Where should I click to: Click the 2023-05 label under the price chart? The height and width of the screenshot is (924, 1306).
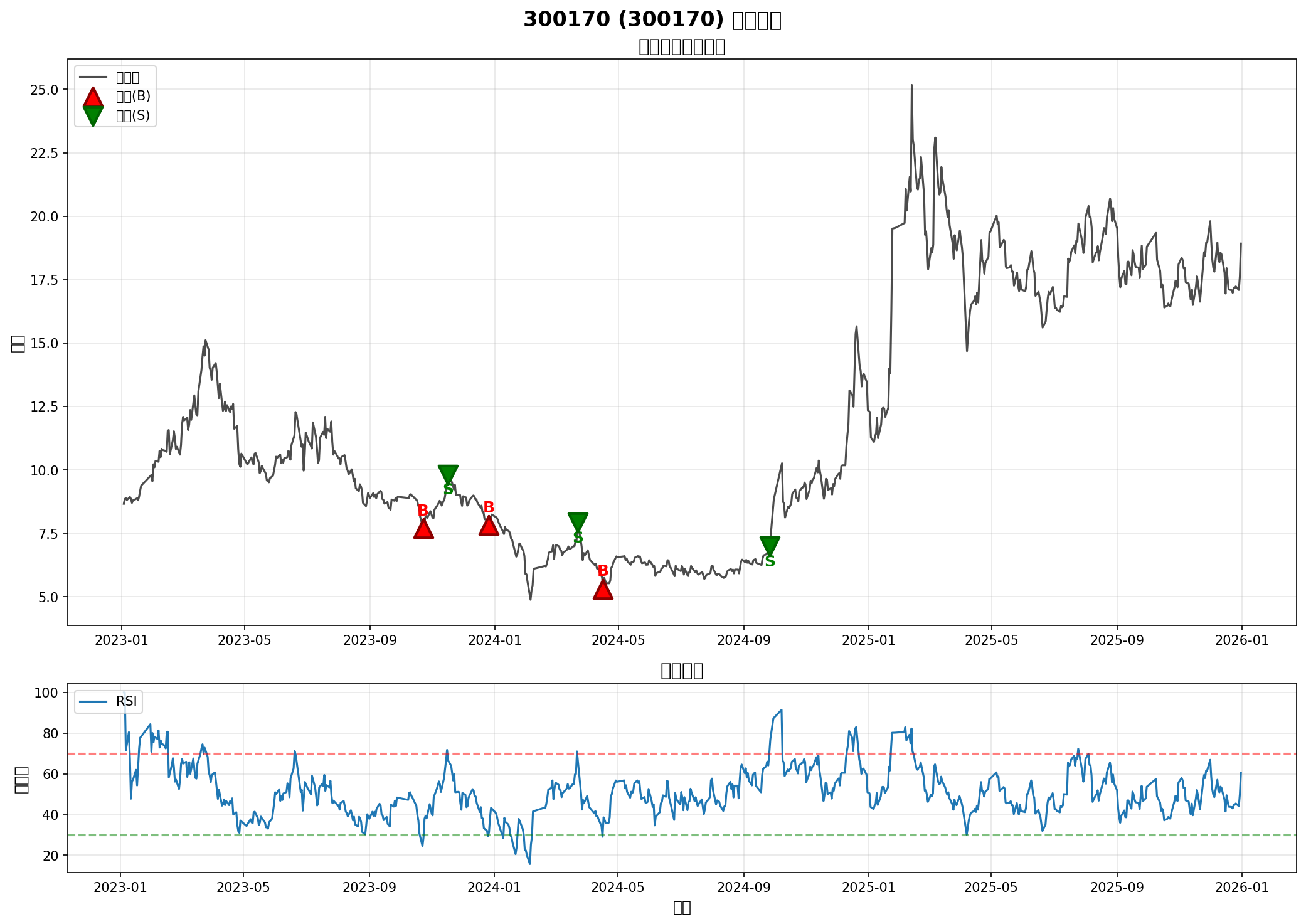(245, 640)
